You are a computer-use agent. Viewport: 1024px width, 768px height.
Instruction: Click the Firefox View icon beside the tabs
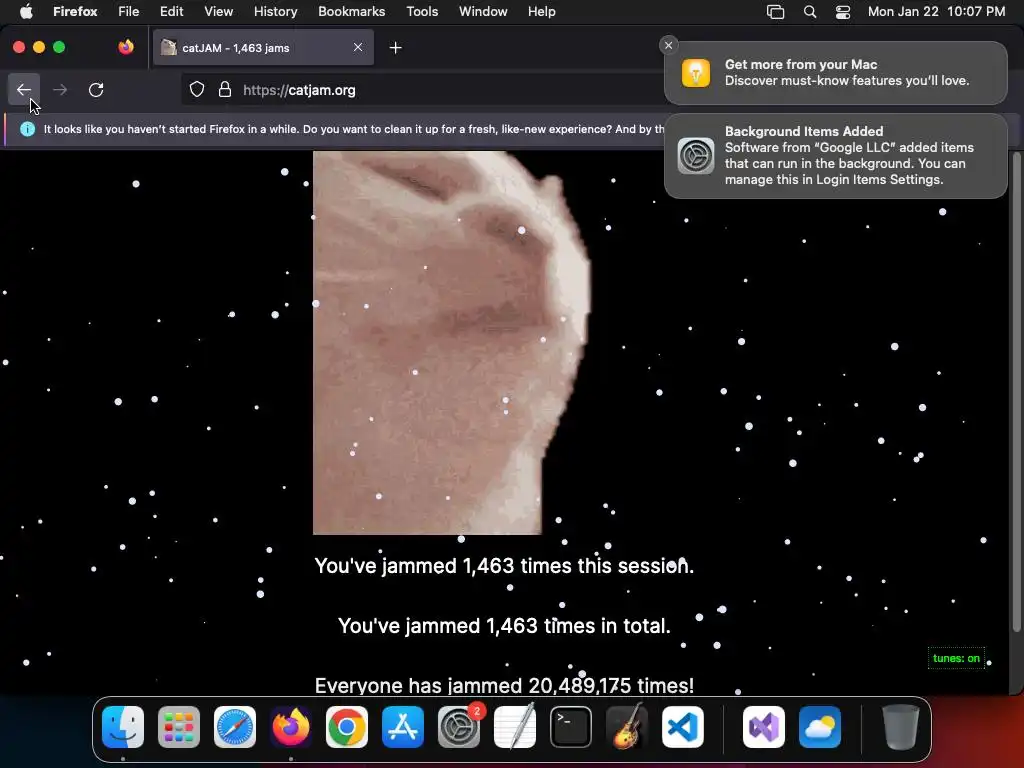pyautogui.click(x=125, y=47)
